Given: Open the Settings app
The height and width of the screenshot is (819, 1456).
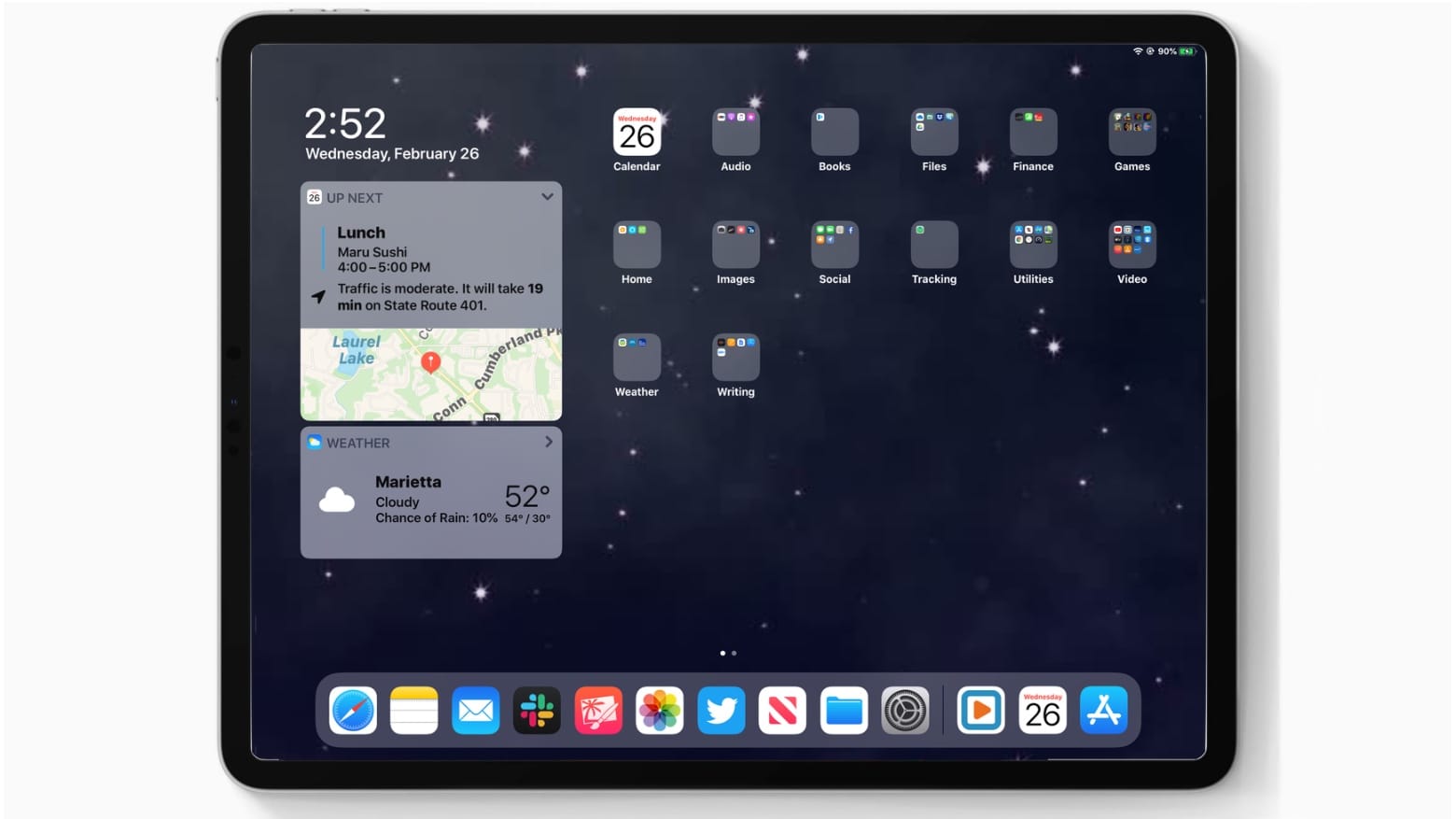Looking at the screenshot, I should click(x=904, y=710).
